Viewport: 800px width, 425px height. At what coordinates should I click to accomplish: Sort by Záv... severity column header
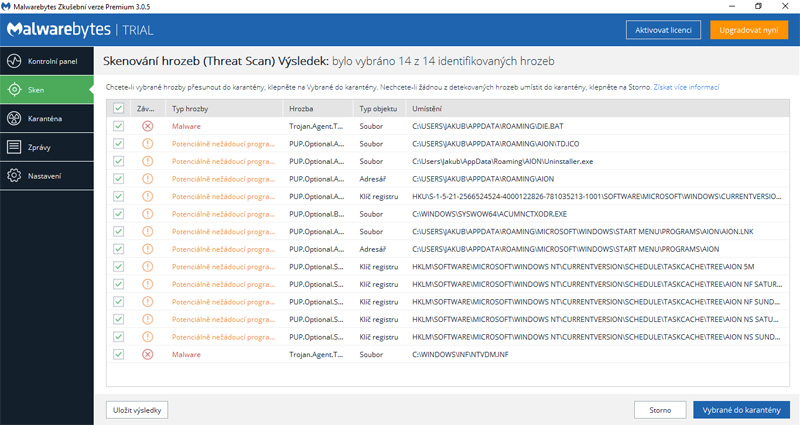point(148,109)
